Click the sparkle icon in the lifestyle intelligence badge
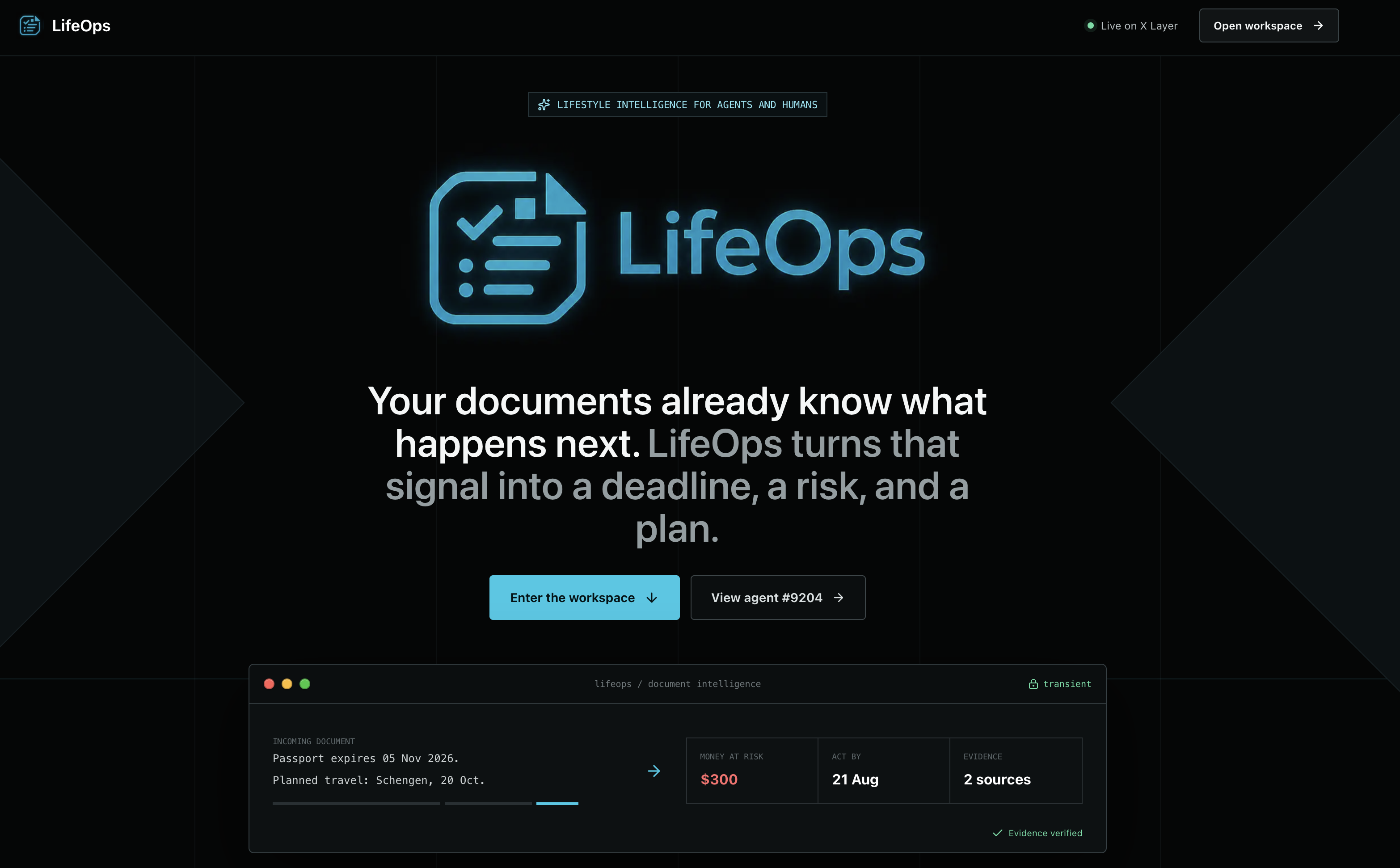Viewport: 1400px width, 868px height. point(544,105)
